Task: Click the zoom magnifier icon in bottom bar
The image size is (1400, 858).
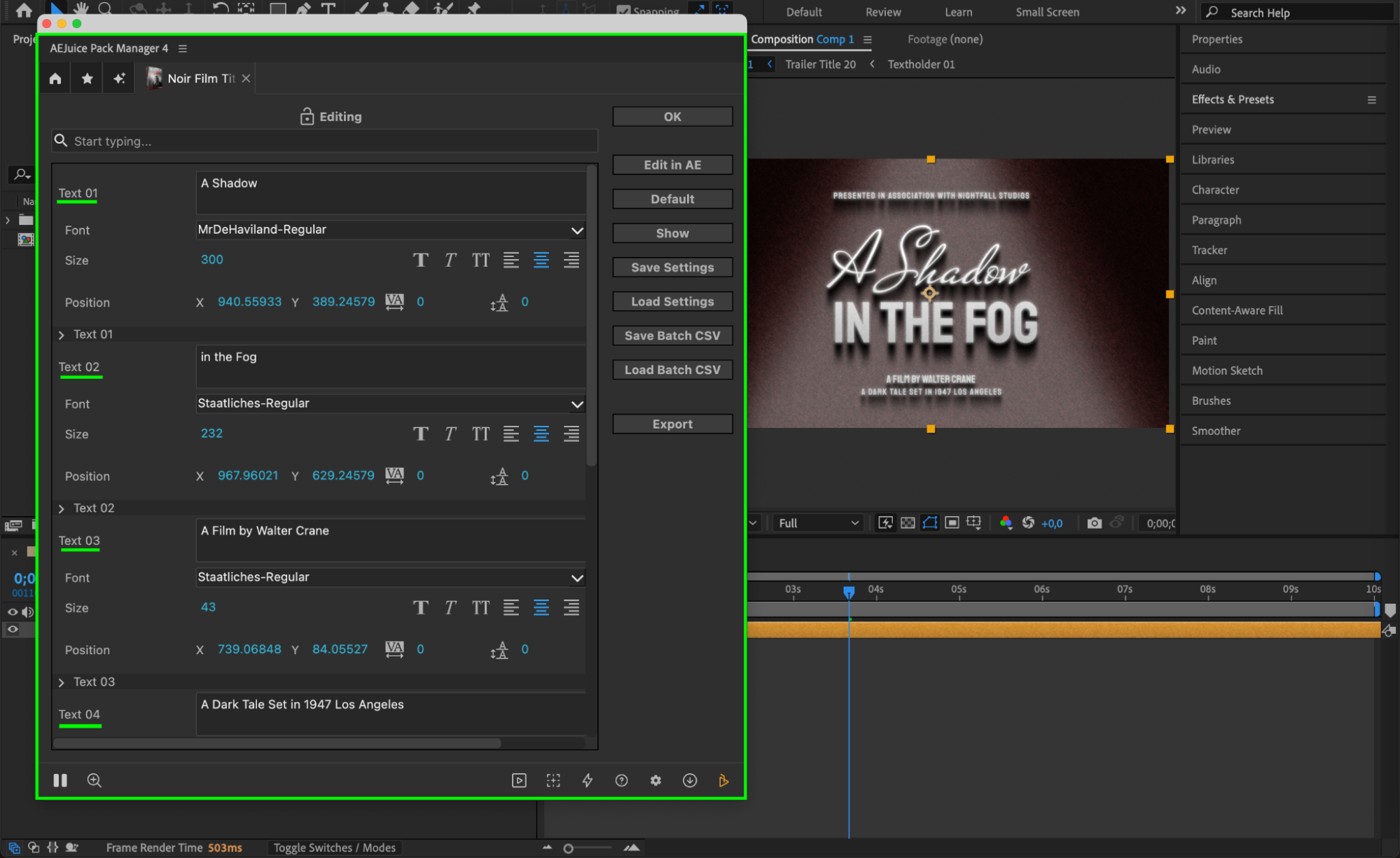Action: (95, 780)
